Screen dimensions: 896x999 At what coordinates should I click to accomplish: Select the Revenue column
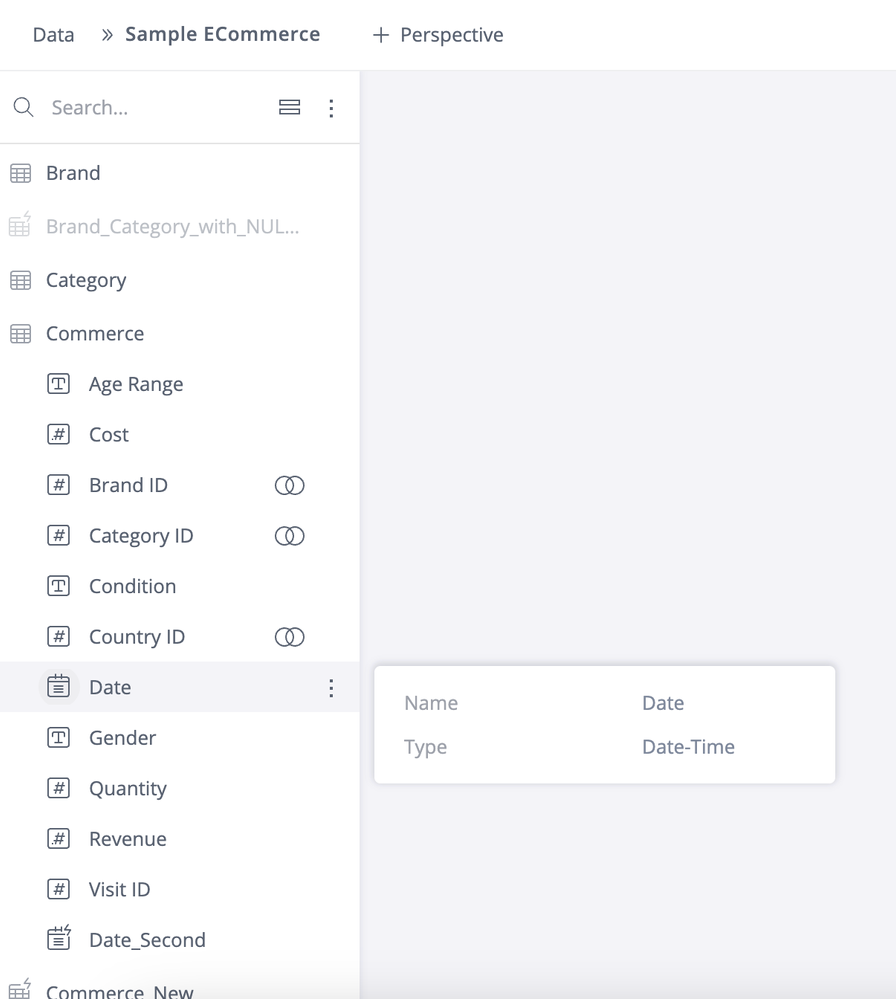pos(128,839)
